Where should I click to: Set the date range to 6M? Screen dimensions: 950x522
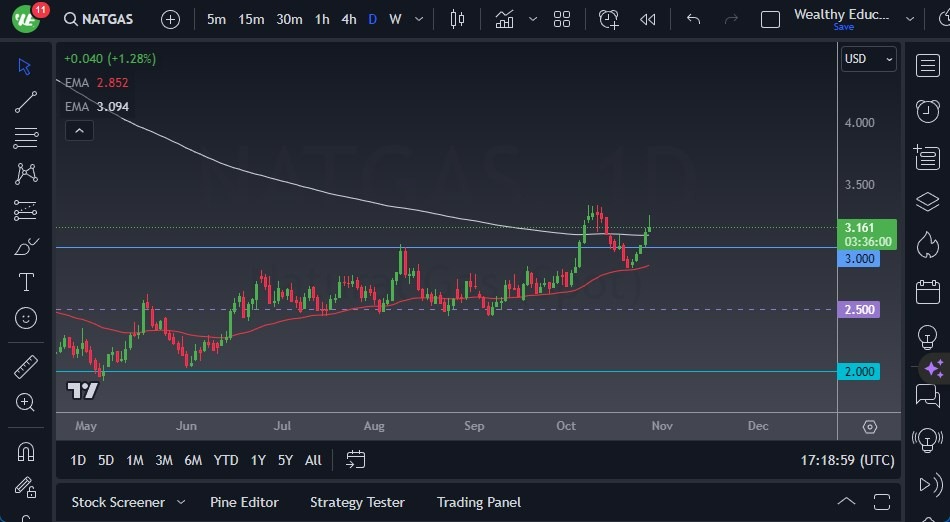click(x=193, y=460)
